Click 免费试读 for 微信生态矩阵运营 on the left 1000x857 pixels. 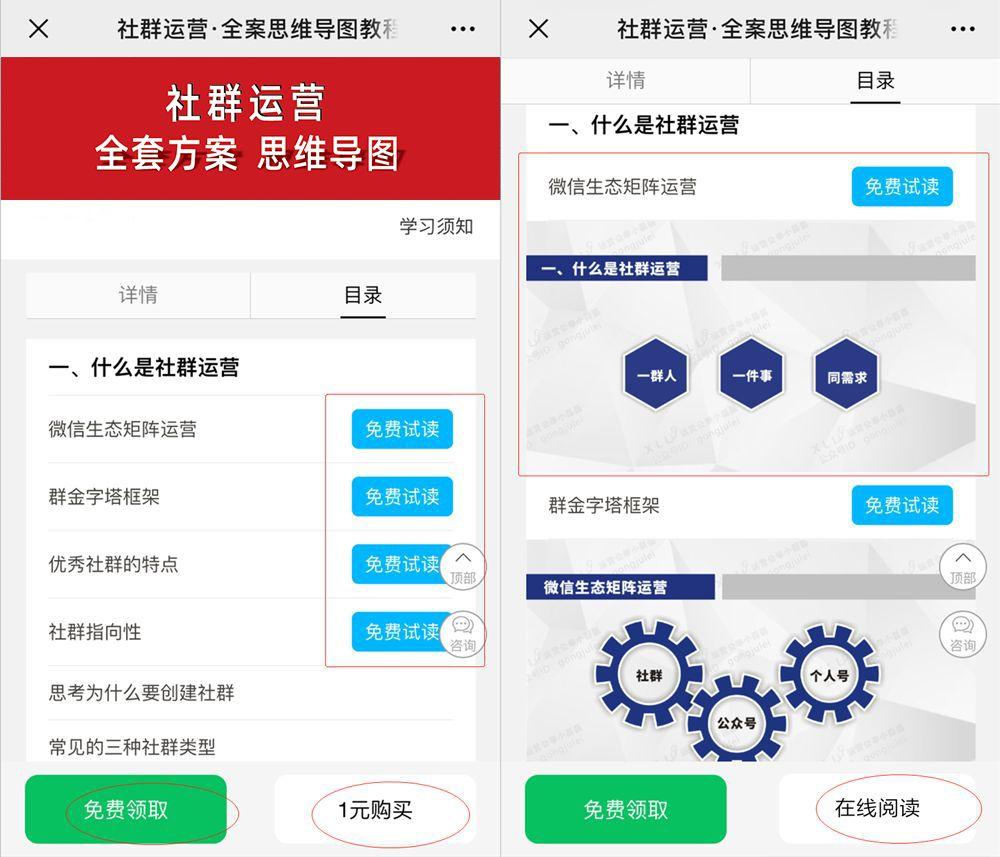pos(402,429)
